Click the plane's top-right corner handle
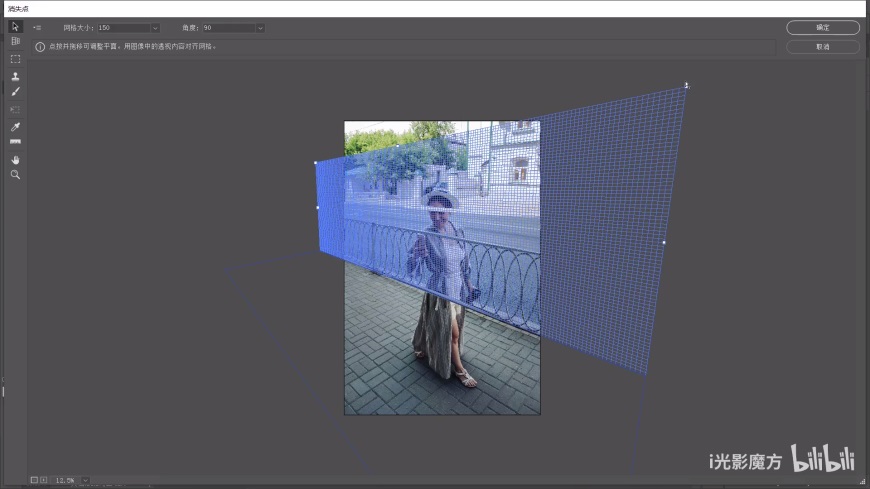Screen dimensions: 870x489 686,85
